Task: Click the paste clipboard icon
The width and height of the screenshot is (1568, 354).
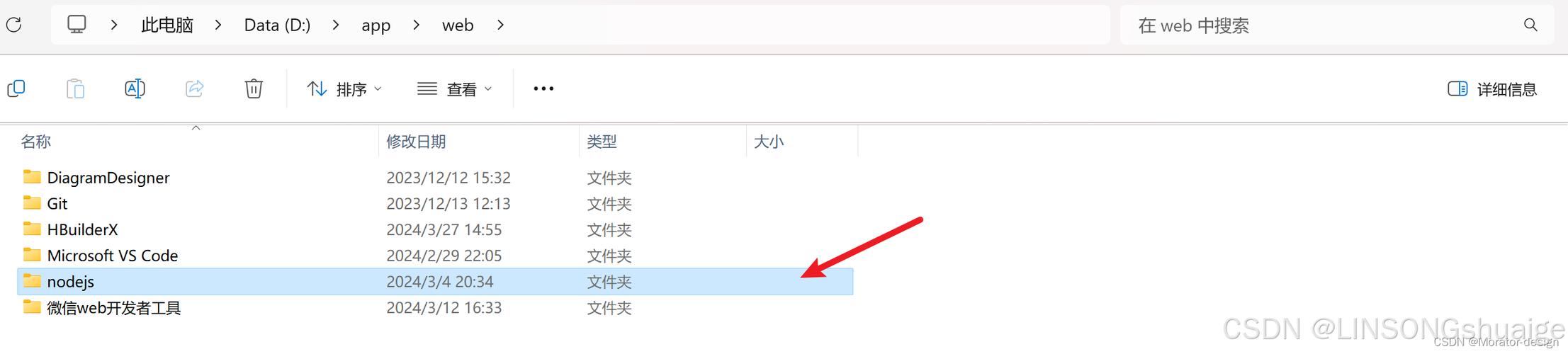Action: (75, 88)
